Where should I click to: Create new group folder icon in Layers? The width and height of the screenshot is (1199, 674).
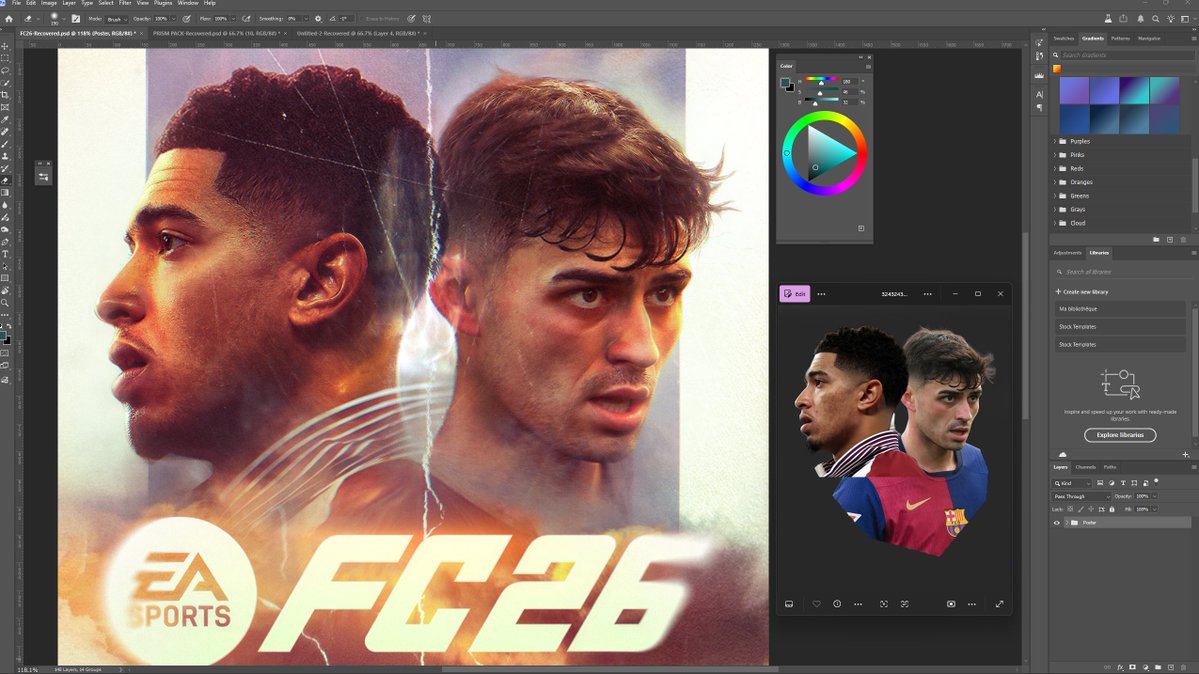click(1158, 667)
